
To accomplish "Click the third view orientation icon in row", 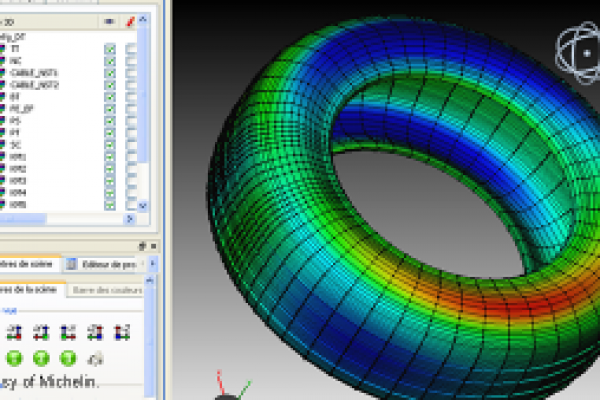I will point(68,331).
